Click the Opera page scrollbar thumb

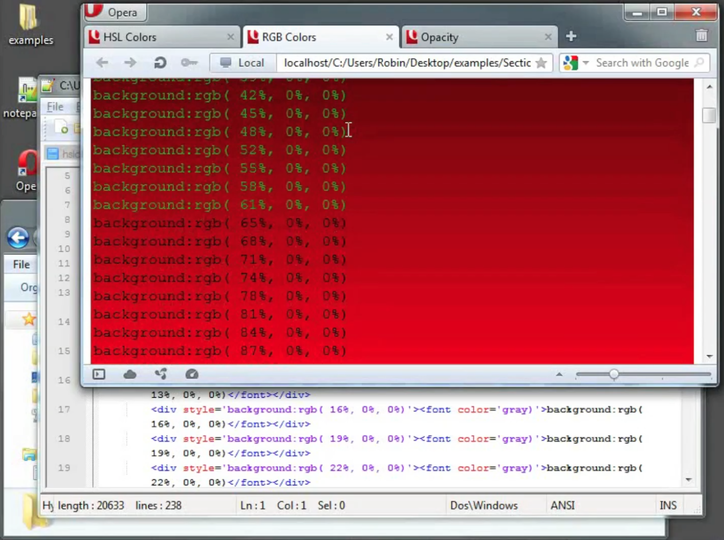click(x=709, y=115)
